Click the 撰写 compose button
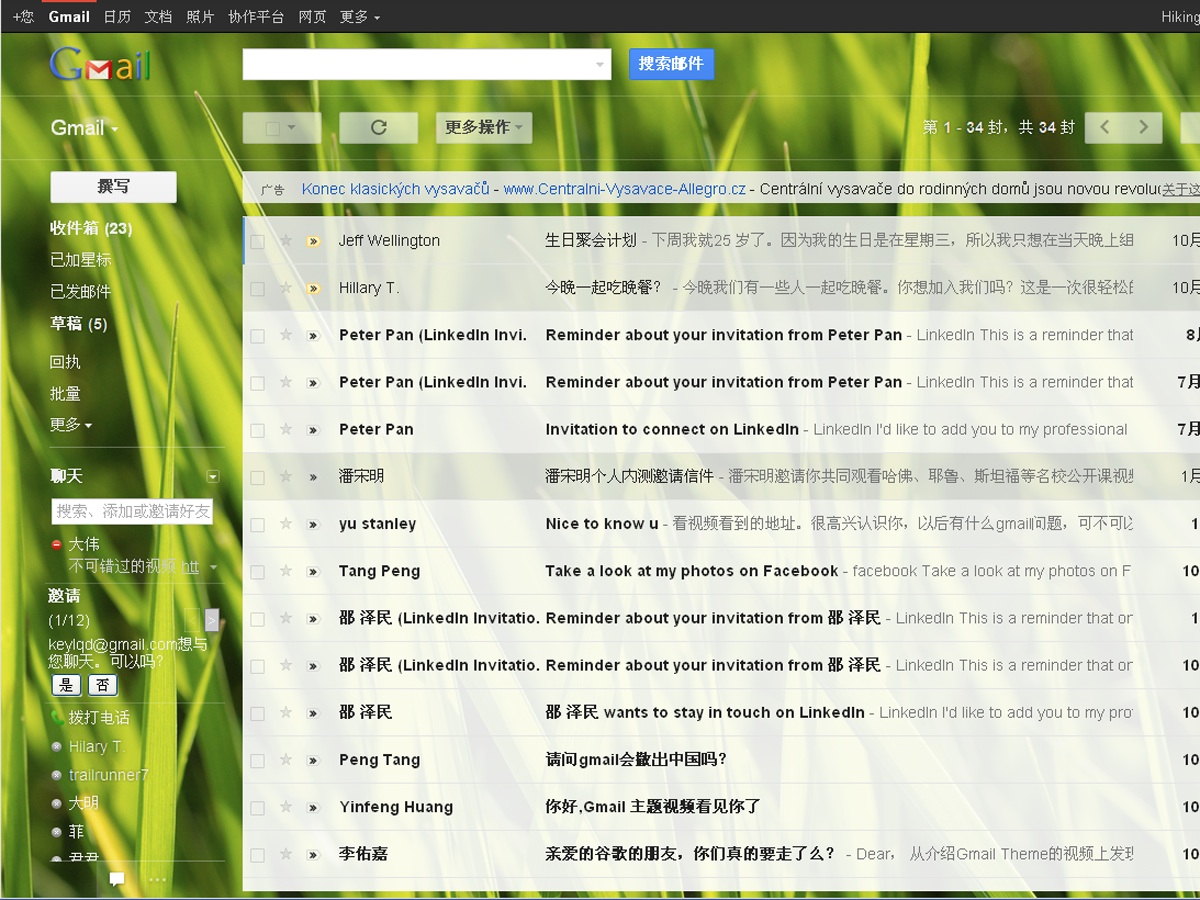Image resolution: width=1200 pixels, height=900 pixels. (113, 187)
